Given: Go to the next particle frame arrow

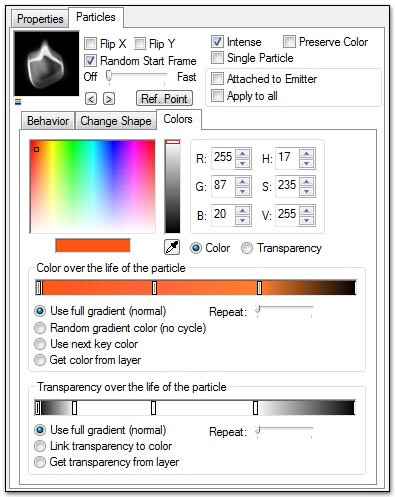Looking at the screenshot, I should [109, 99].
